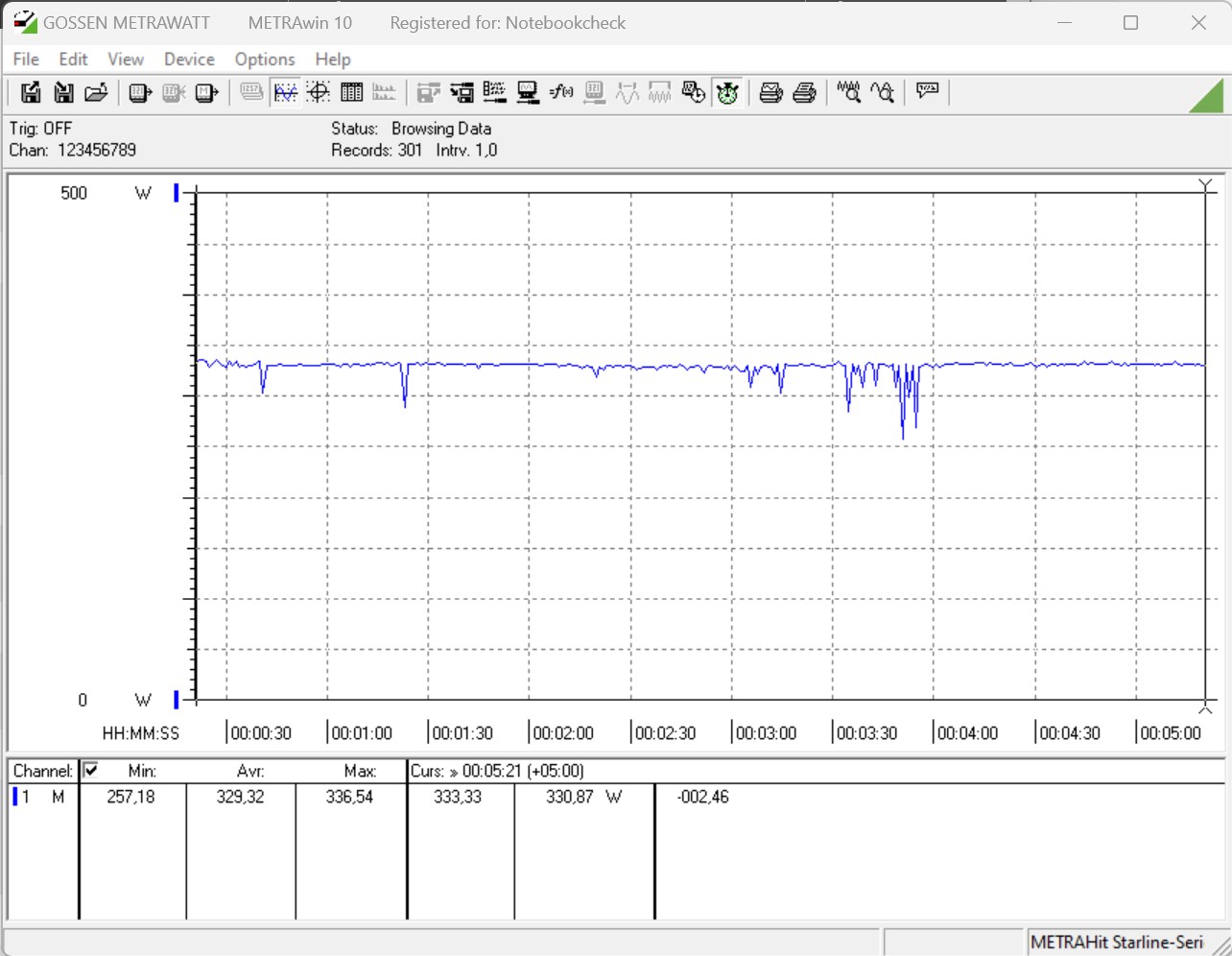
Task: Minimize the METRAwin 10 window
Action: [x=1064, y=22]
